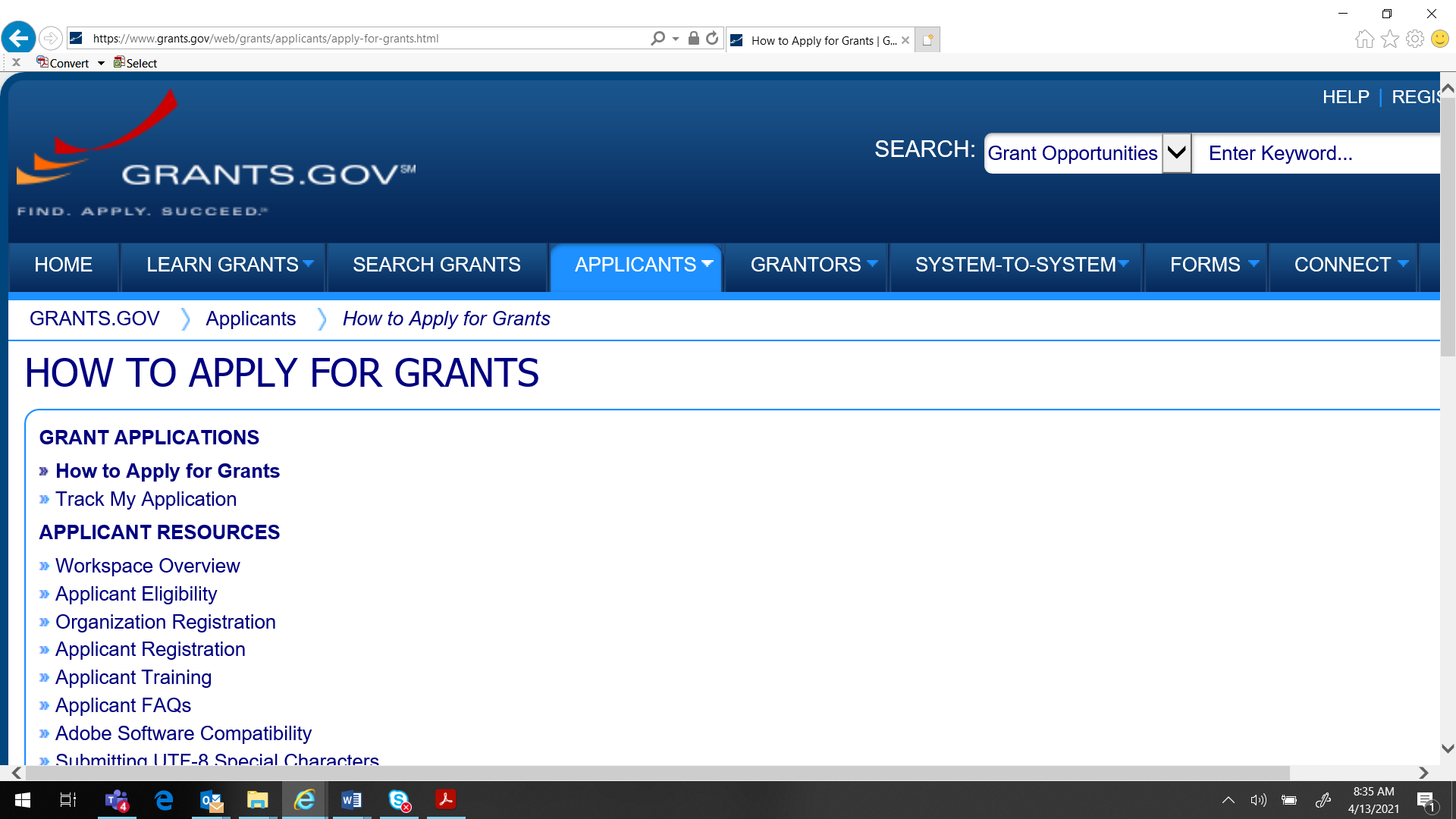1456x819 pixels.
Task: Open the browser home icon
Action: click(x=1364, y=39)
